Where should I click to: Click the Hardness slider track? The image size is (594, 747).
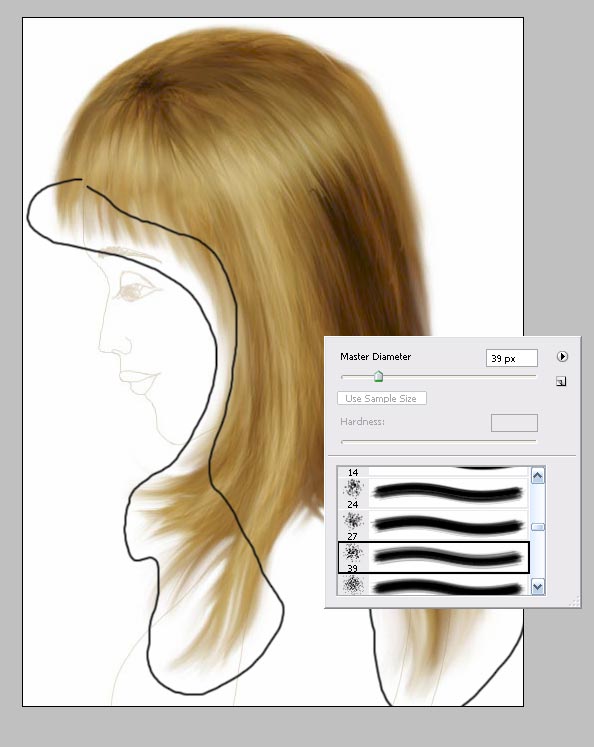(x=439, y=442)
